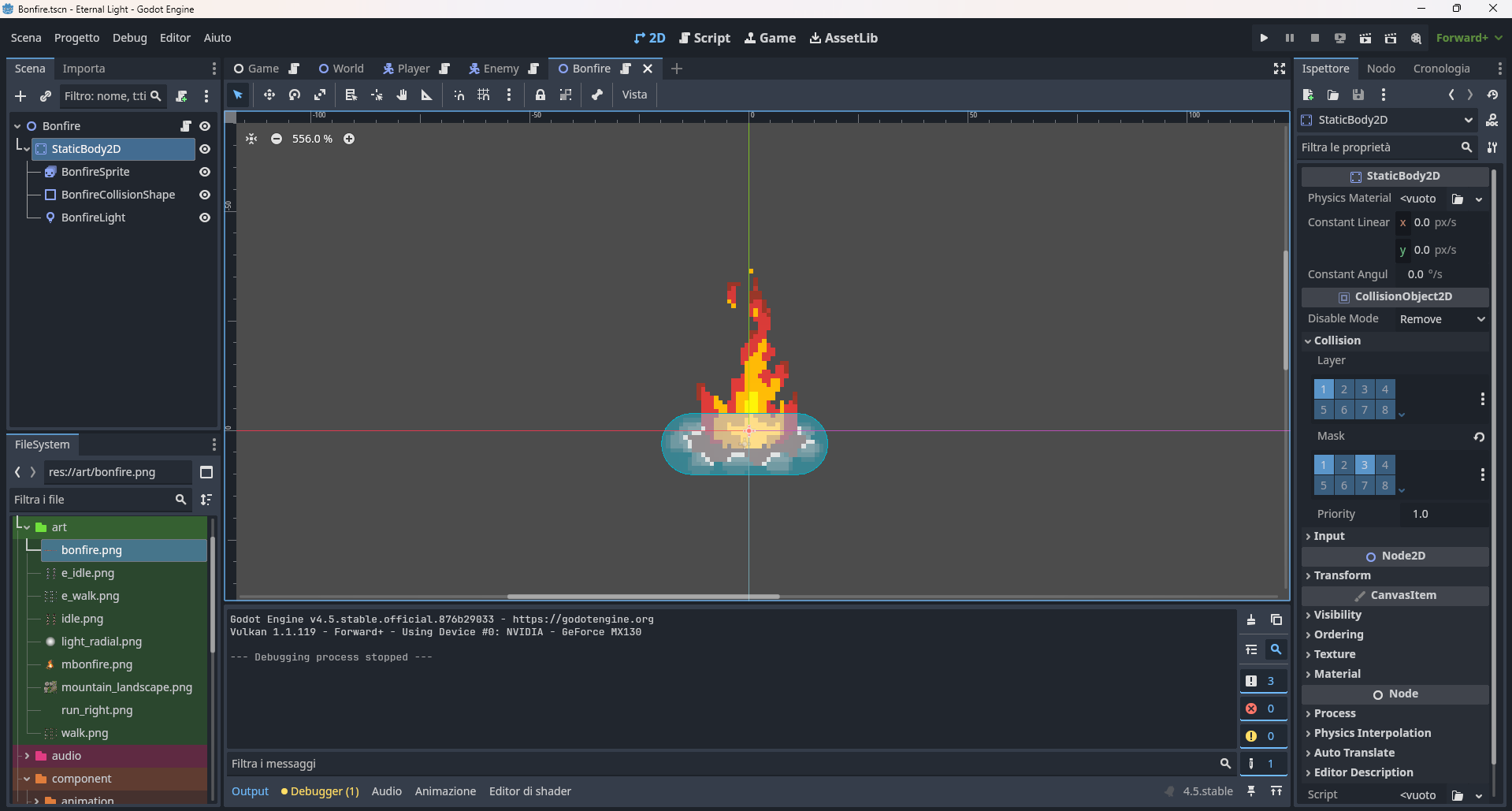Clear the output log
This screenshot has width=1512, height=811.
click(1251, 619)
